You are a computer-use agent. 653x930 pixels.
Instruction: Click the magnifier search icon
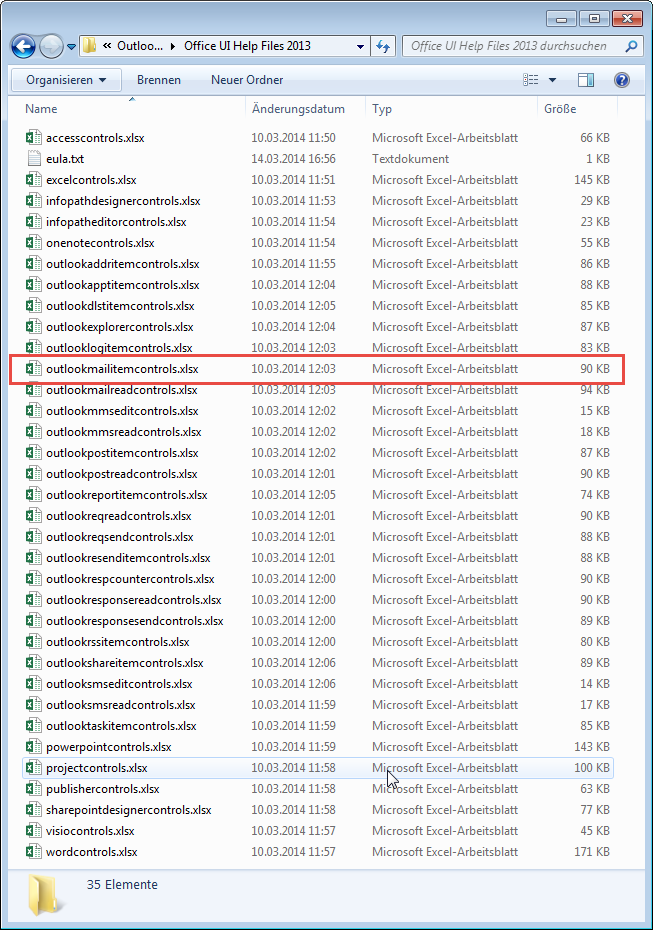(x=632, y=46)
